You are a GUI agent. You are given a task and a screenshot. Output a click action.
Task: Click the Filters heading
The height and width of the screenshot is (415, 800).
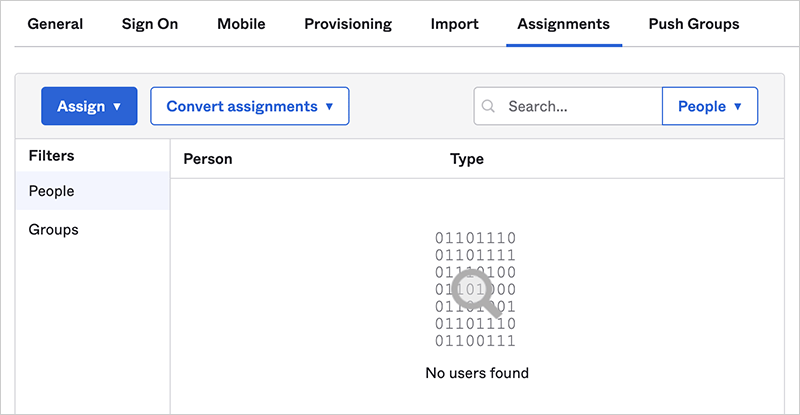52,156
